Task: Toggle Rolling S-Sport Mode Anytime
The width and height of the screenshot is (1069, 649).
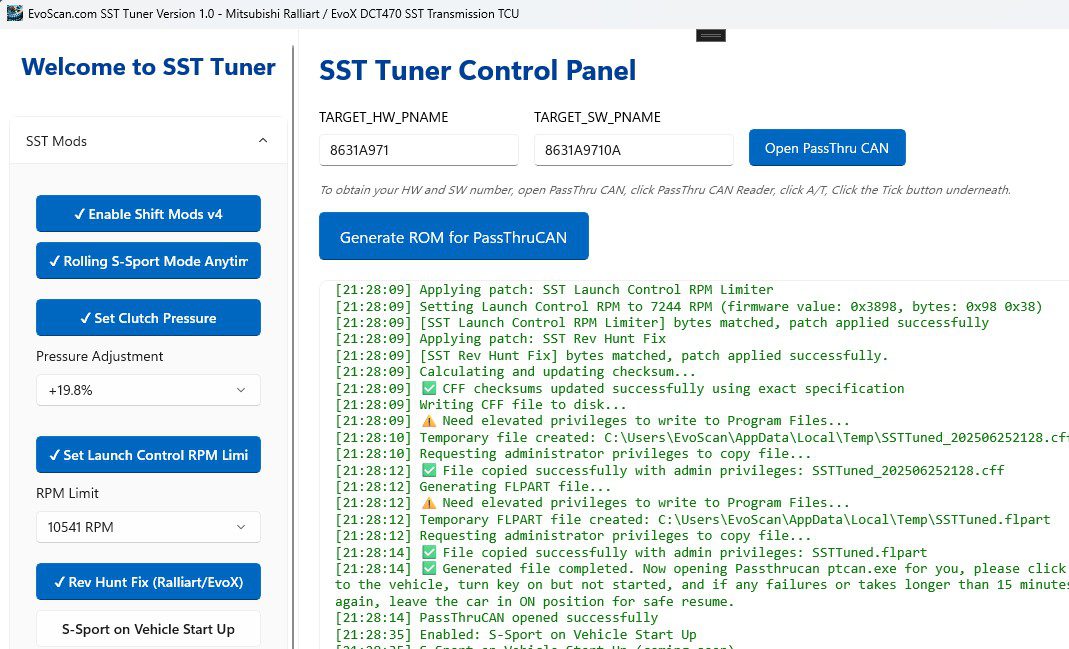Action: click(x=149, y=261)
